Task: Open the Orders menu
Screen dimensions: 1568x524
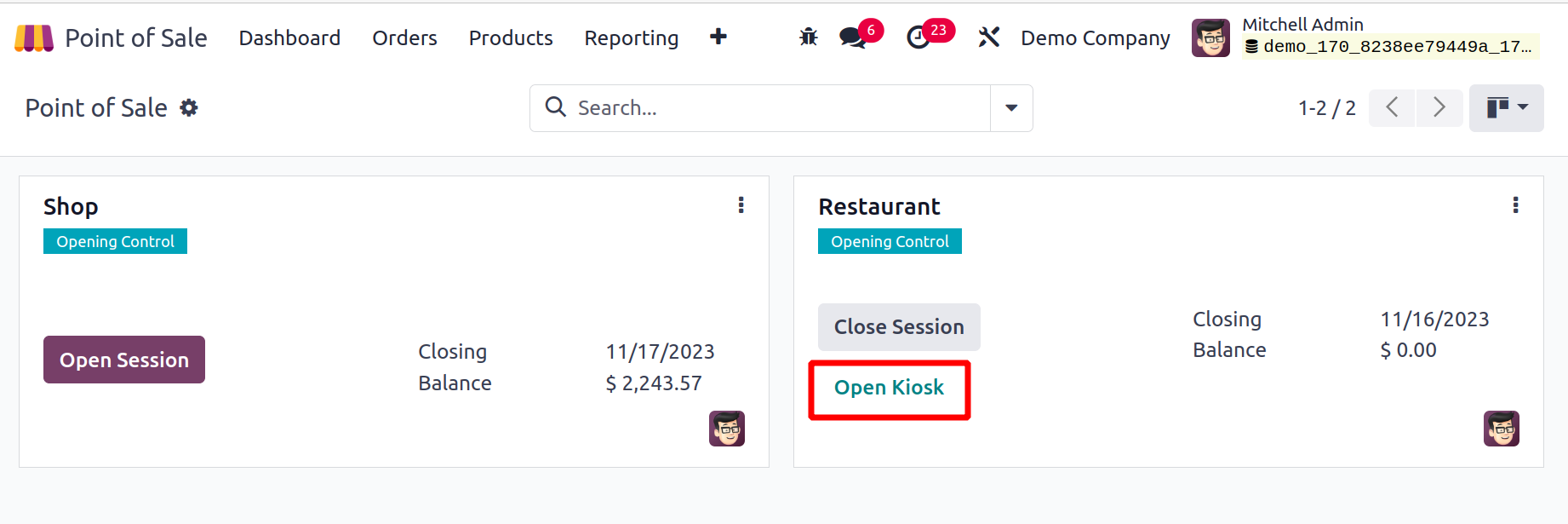Action: 404,38
